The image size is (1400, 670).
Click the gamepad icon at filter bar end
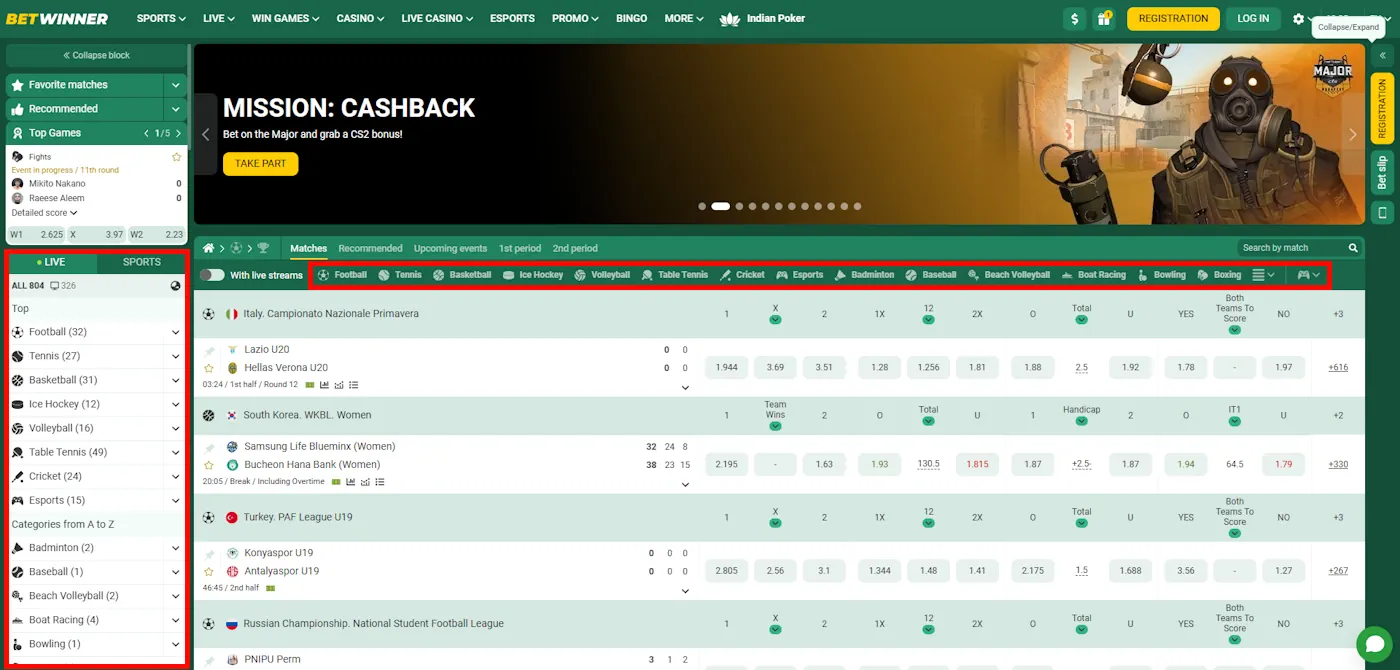[x=1305, y=274]
